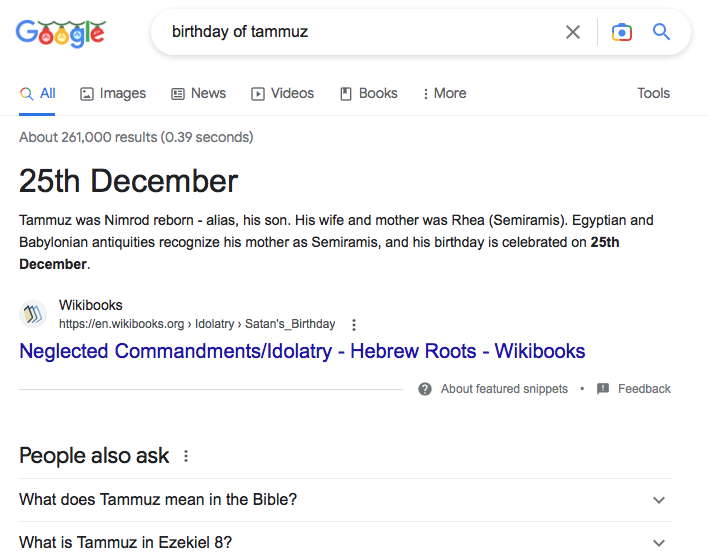This screenshot has width=708, height=558.
Task: Open three-dot menu next to Wikibooks URL
Action: 354,324
